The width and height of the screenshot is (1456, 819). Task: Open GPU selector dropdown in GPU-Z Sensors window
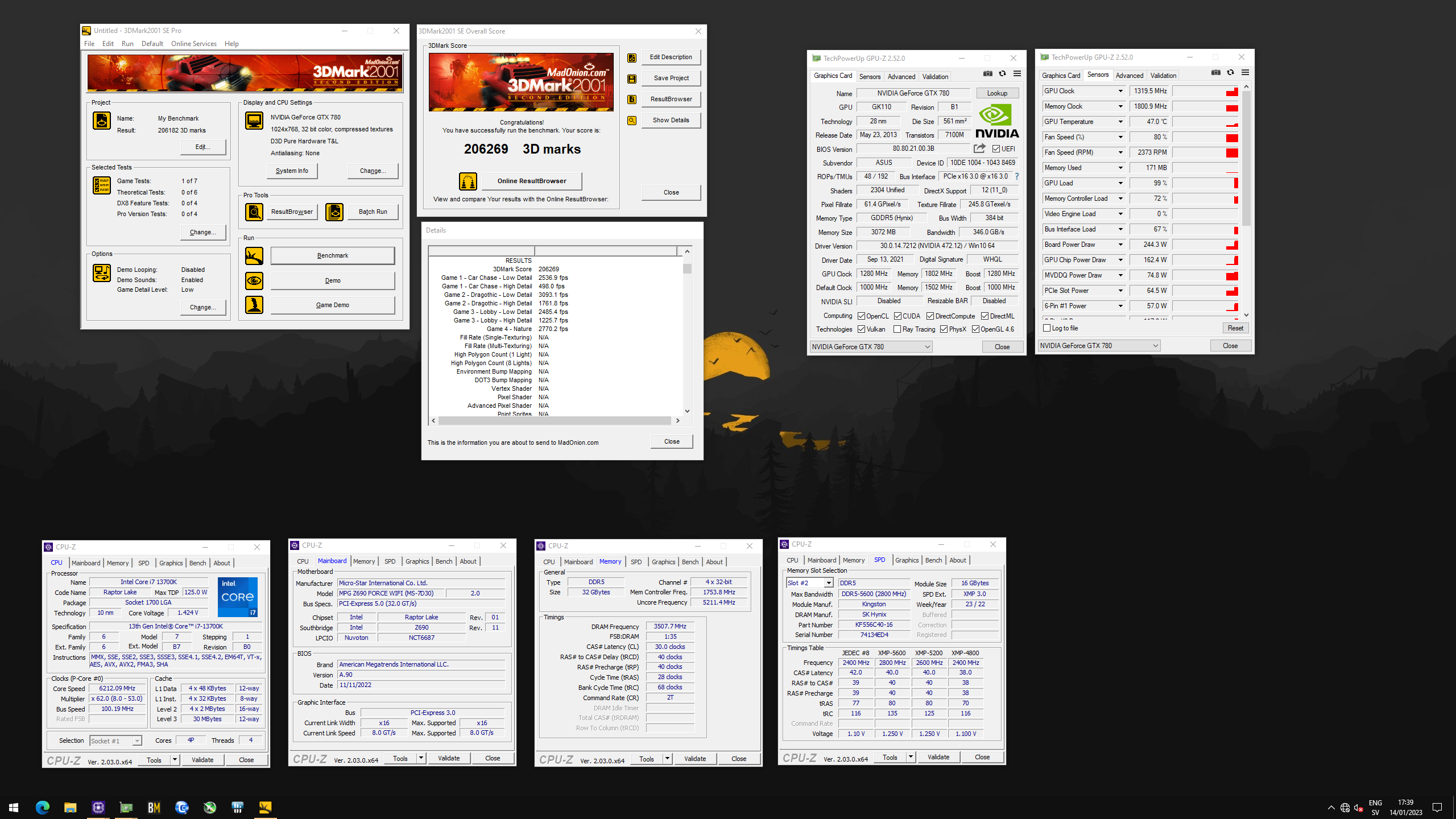point(1099,346)
